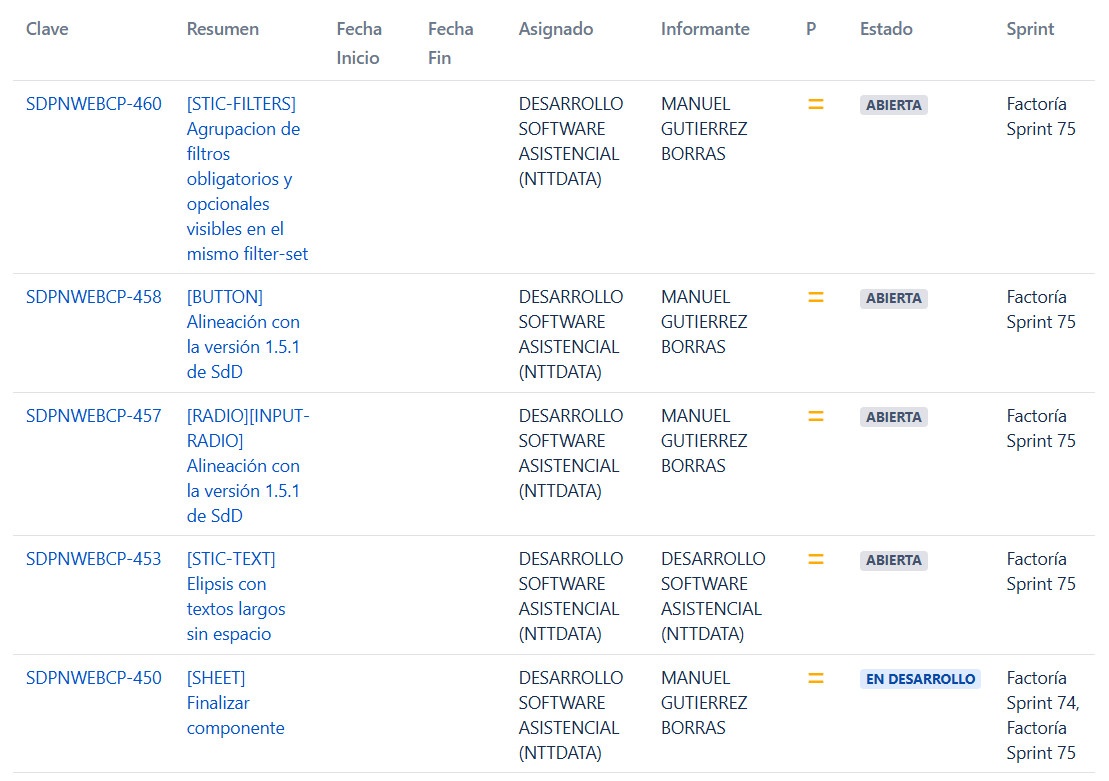Click ABIERTA status badge for SDPNWEBCP-453
The height and width of the screenshot is (781, 1109).
(894, 560)
